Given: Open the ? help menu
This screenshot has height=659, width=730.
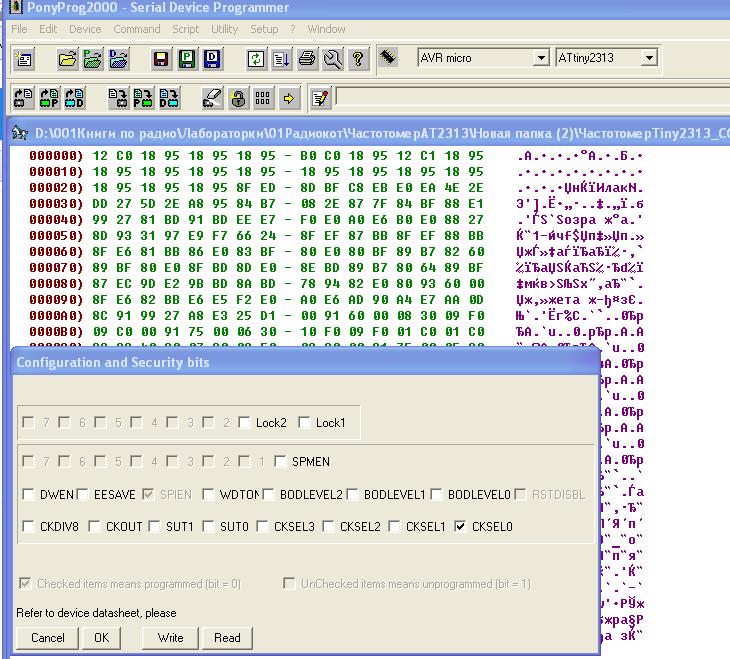Looking at the screenshot, I should pos(292,29).
